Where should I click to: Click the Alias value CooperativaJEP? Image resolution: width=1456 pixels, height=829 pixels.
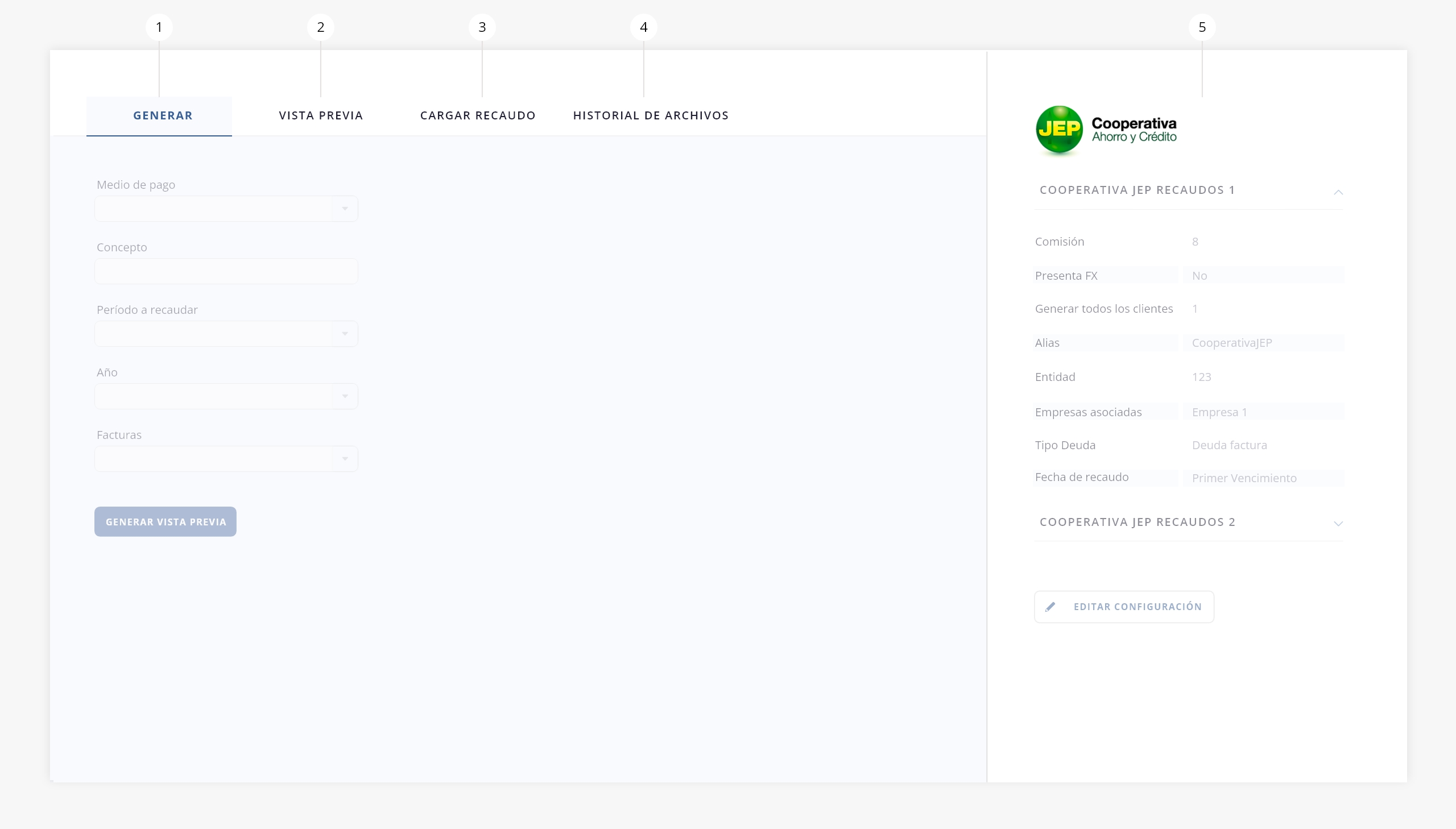pyautogui.click(x=1232, y=343)
